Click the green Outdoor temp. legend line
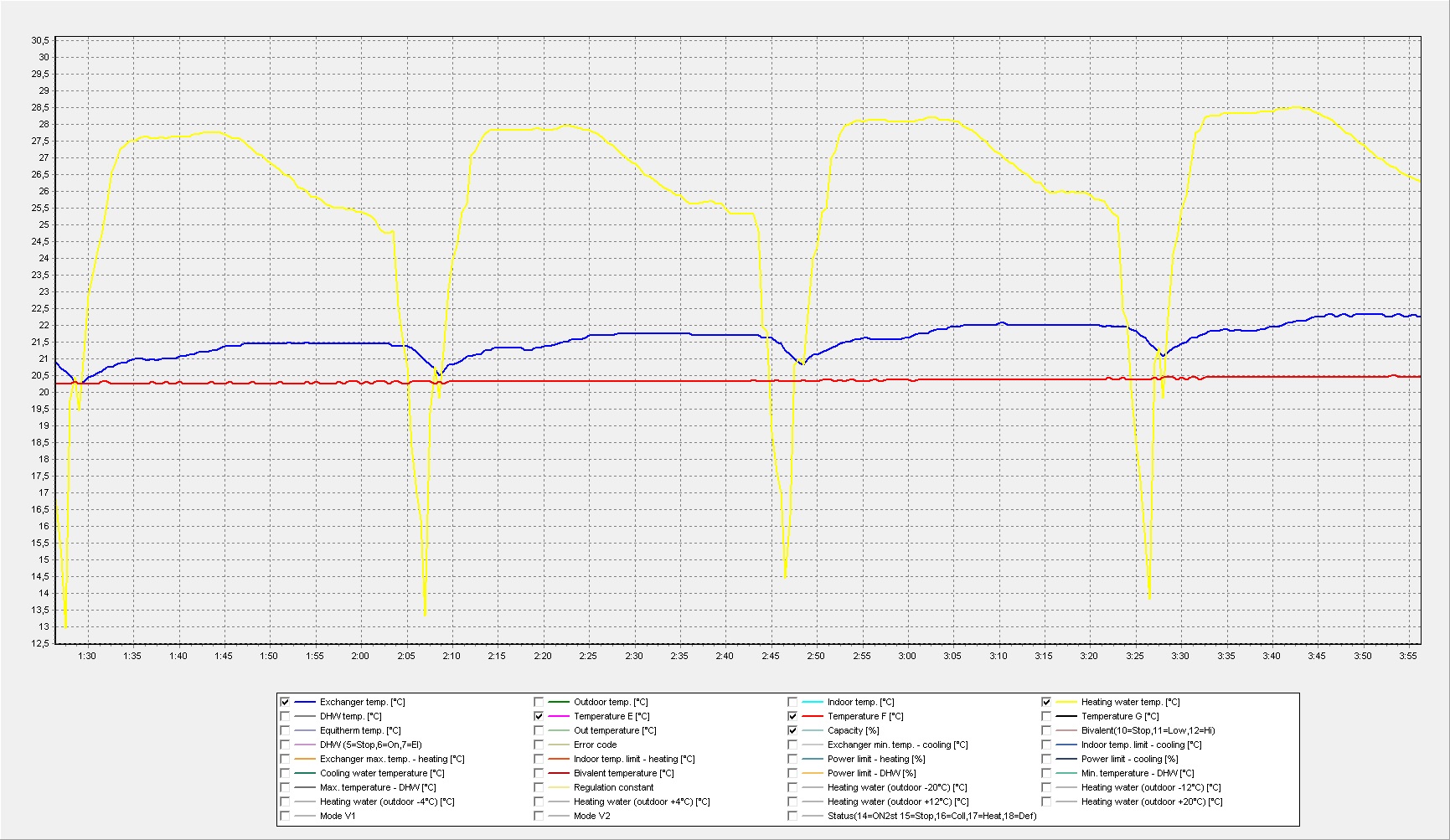1450x840 pixels. [559, 702]
